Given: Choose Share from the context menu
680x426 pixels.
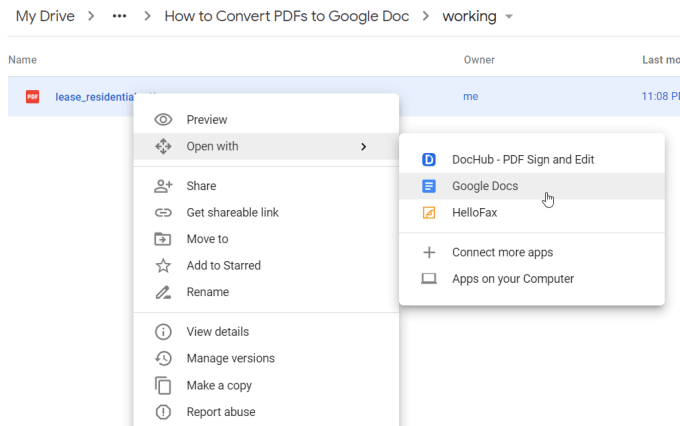Looking at the screenshot, I should (x=201, y=186).
